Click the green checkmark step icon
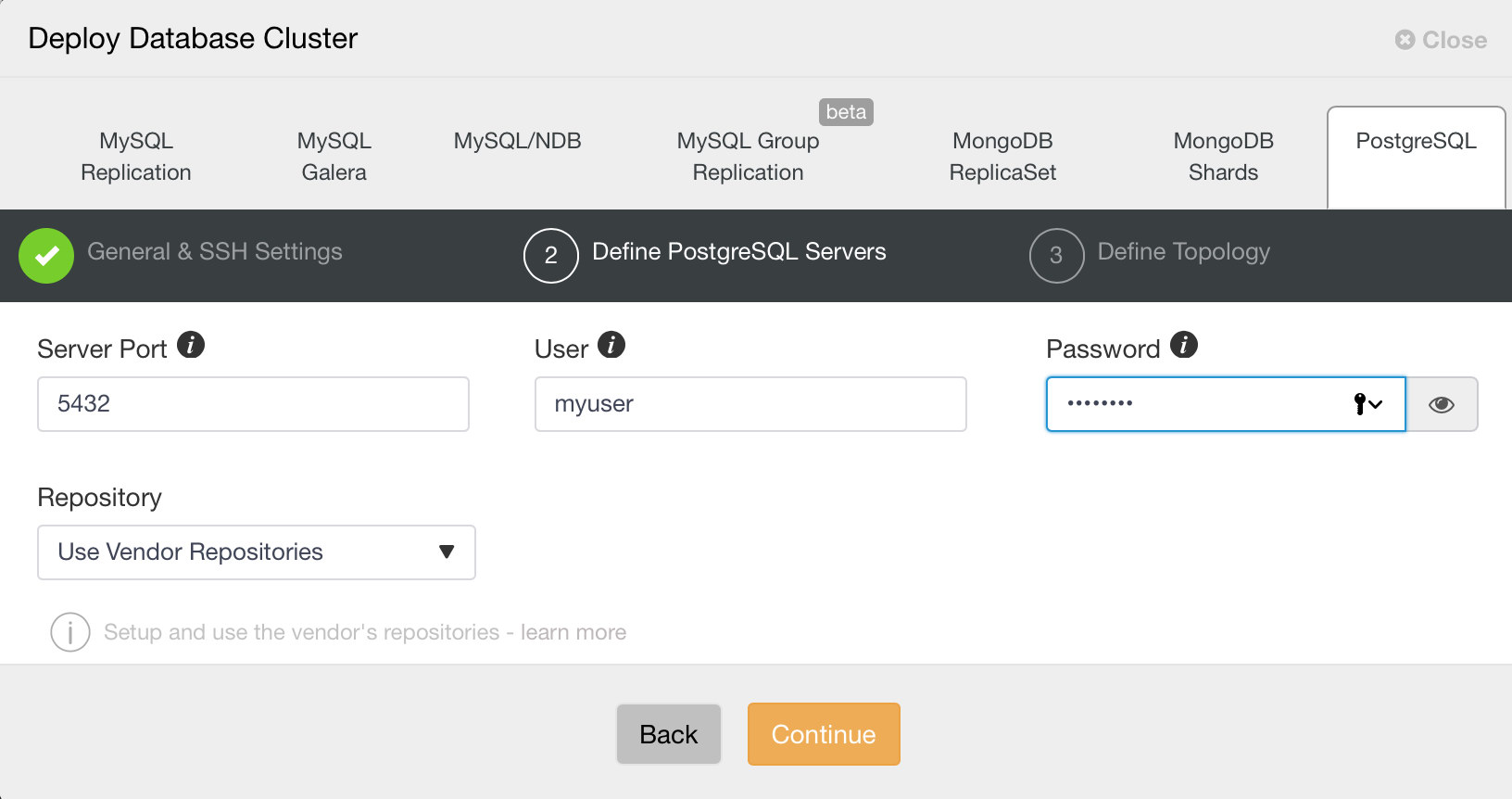The width and height of the screenshot is (1512, 799). (x=46, y=256)
